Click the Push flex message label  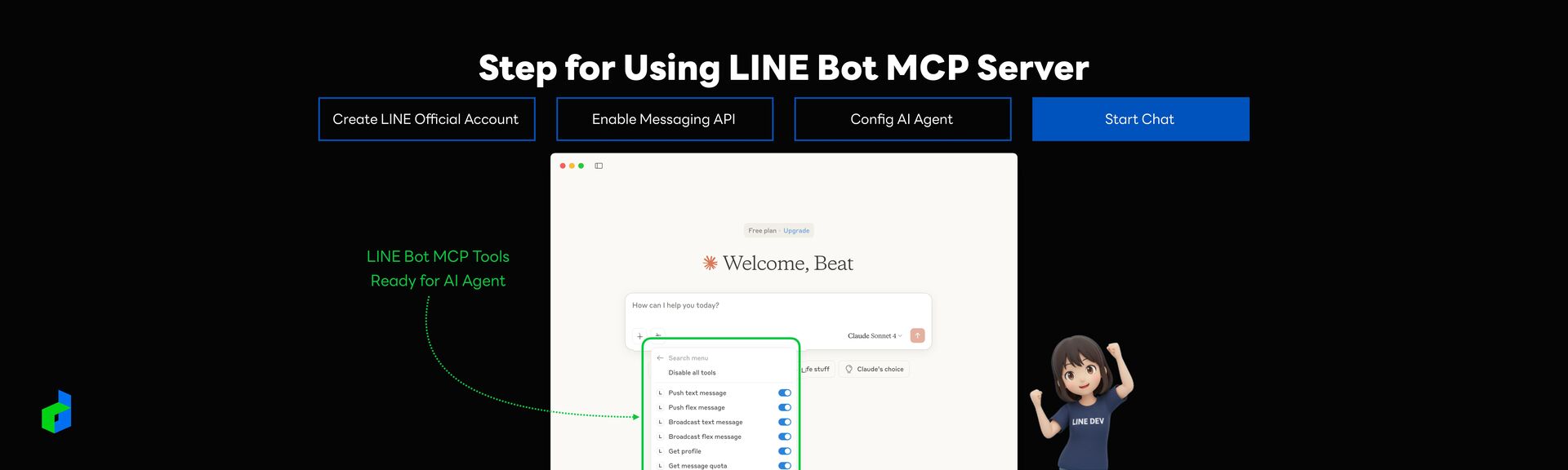(696, 408)
